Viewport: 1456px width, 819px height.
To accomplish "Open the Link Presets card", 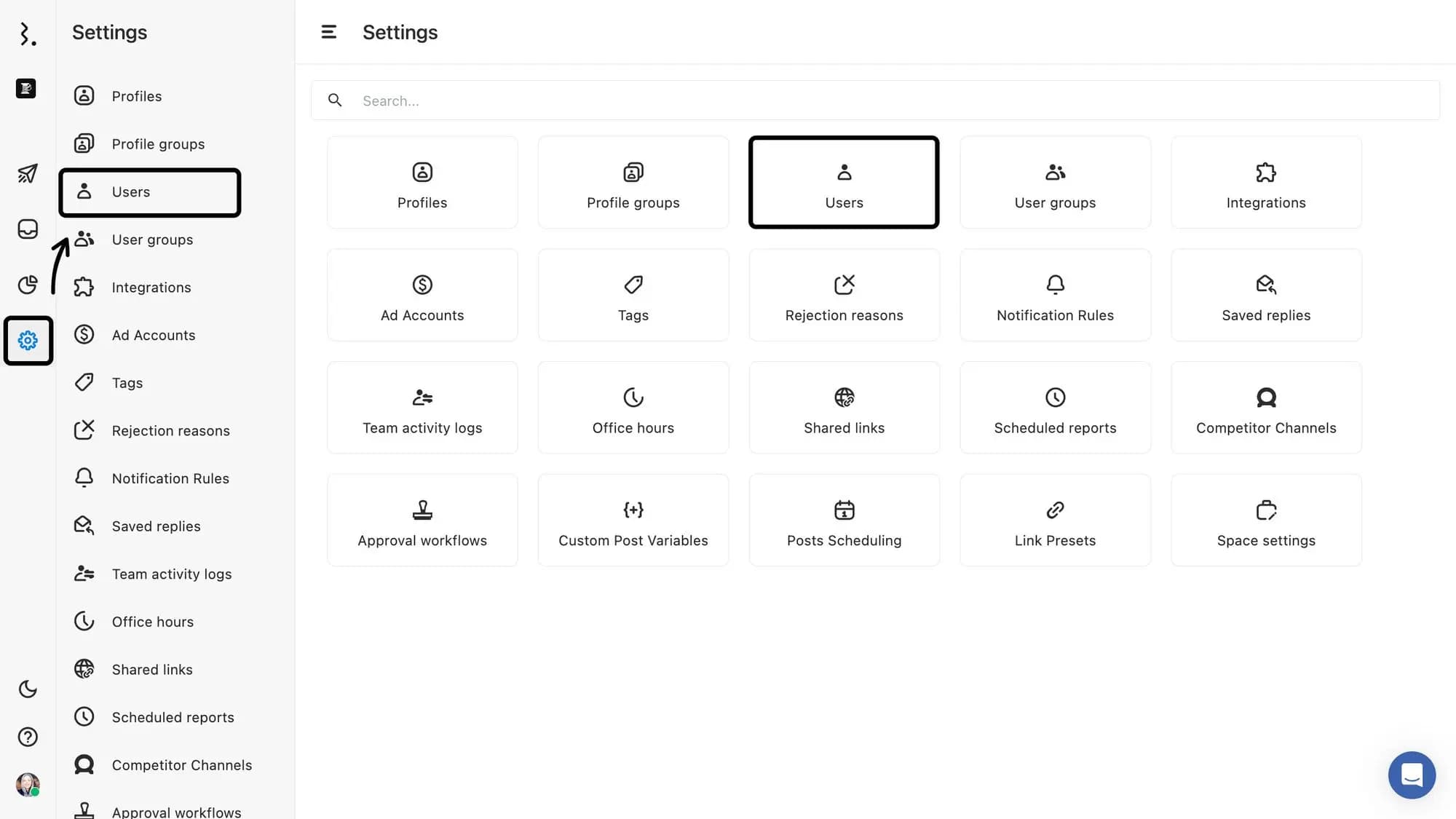I will (1055, 521).
